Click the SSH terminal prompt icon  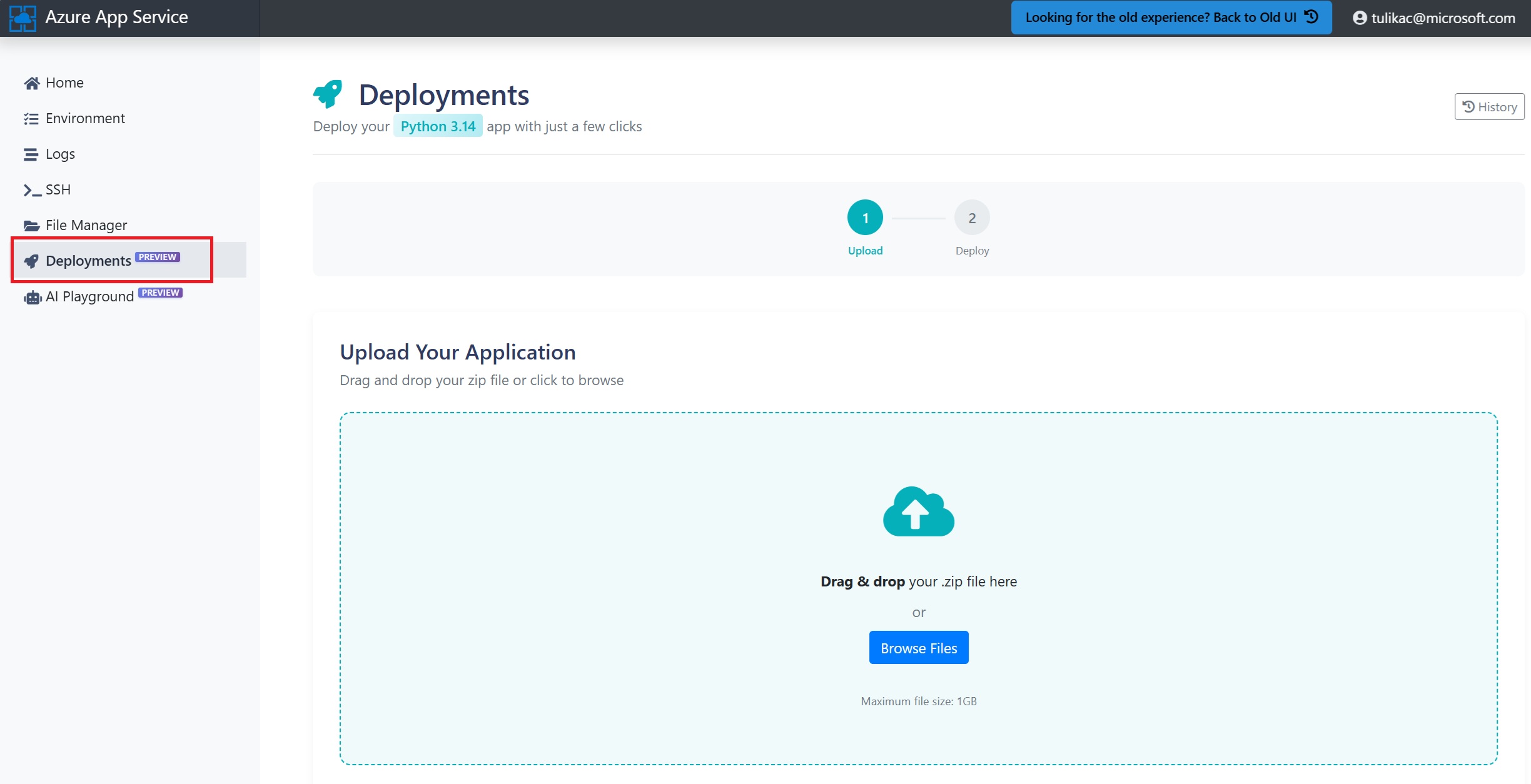[32, 190]
